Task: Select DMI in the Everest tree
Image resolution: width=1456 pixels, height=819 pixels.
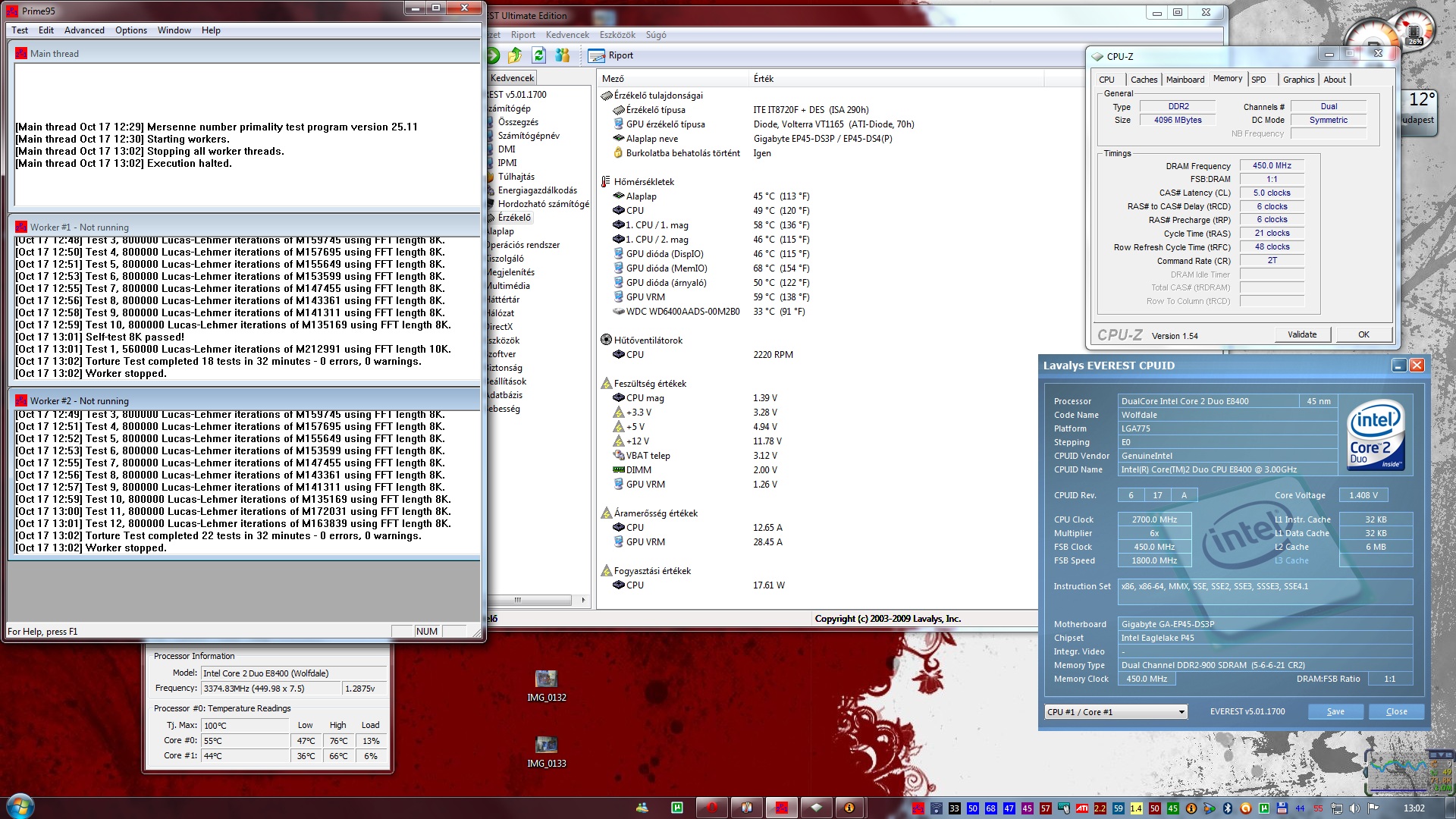Action: (x=507, y=149)
